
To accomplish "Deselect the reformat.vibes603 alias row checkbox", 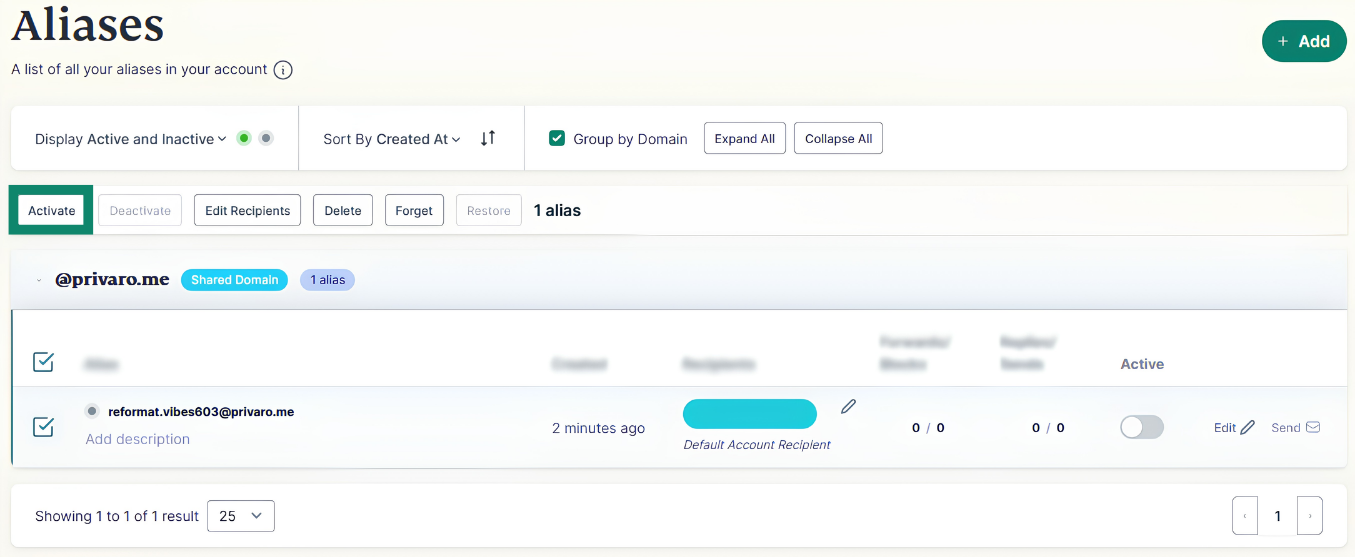I will tap(43, 427).
